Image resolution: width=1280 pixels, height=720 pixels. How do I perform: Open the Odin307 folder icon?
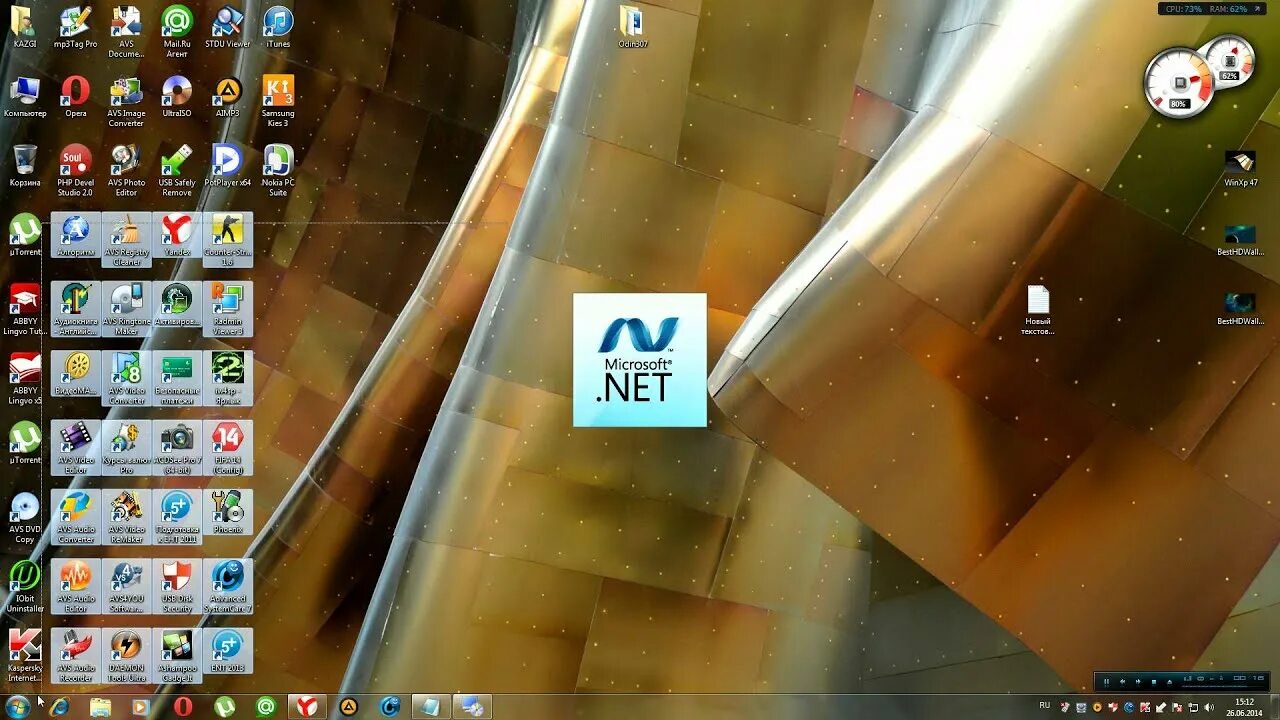click(632, 27)
